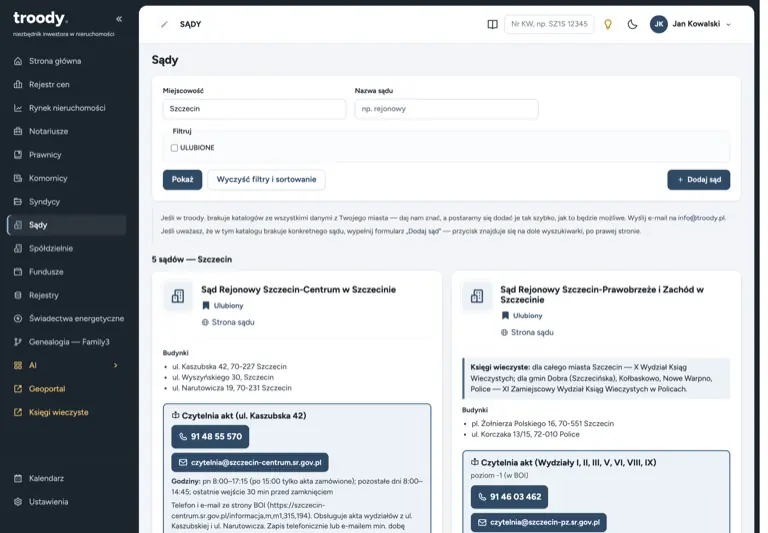Call phone number 91 48 55 570

(210, 436)
